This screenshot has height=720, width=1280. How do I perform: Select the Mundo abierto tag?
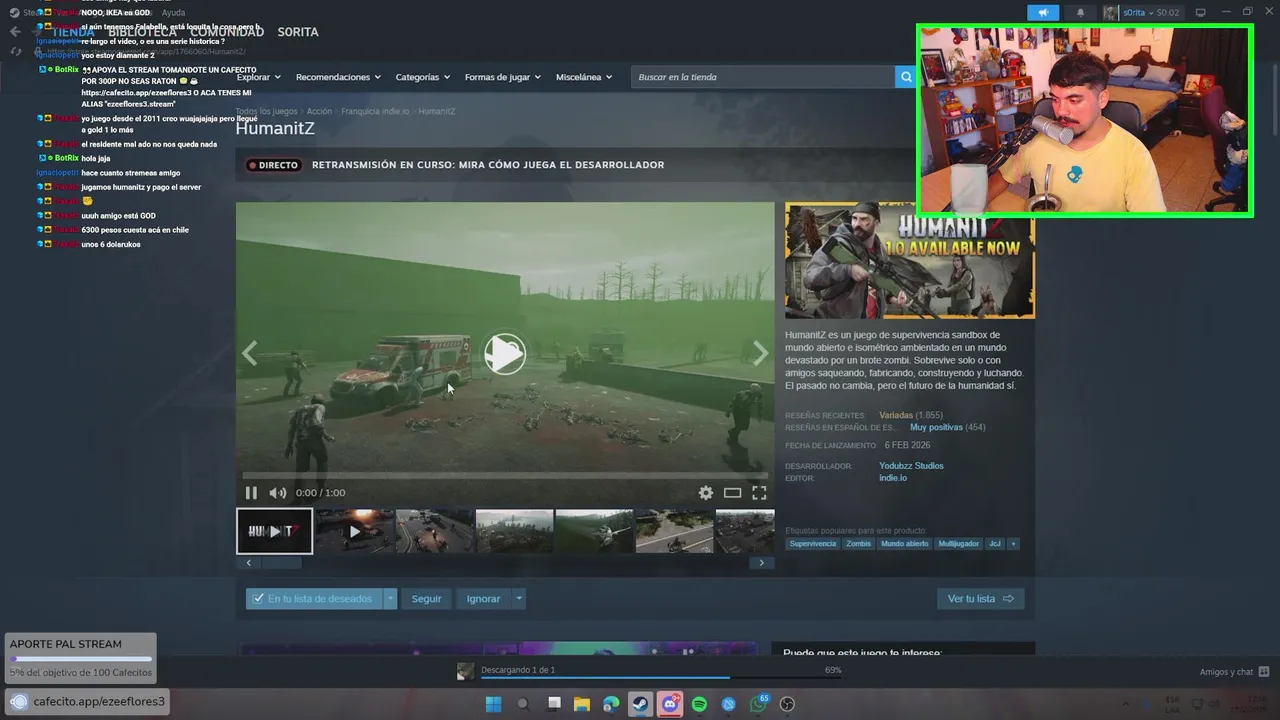pos(904,544)
